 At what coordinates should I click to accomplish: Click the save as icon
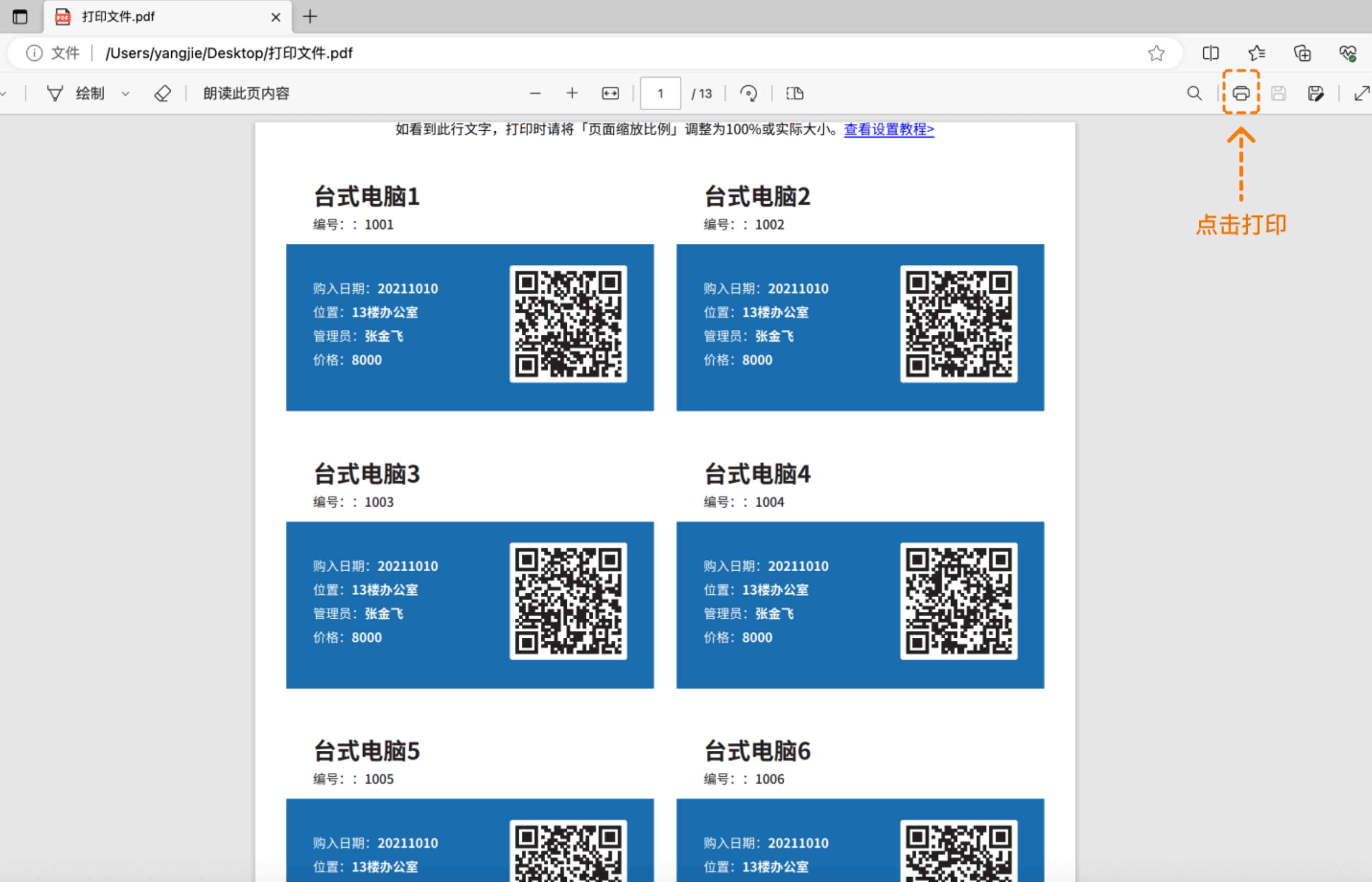click(1316, 93)
